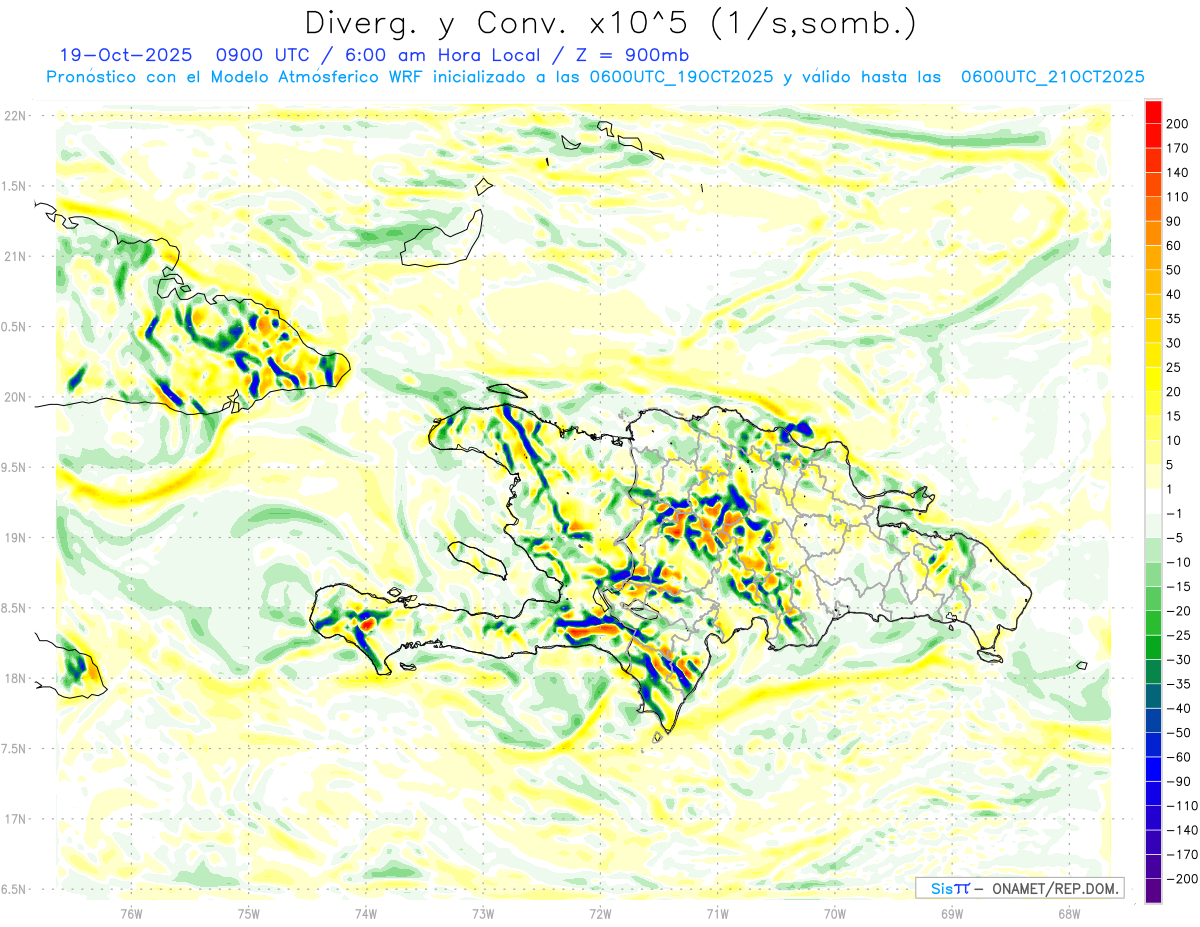Click the latitude label '22N'
This screenshot has width=1200, height=927.
(x=15, y=116)
